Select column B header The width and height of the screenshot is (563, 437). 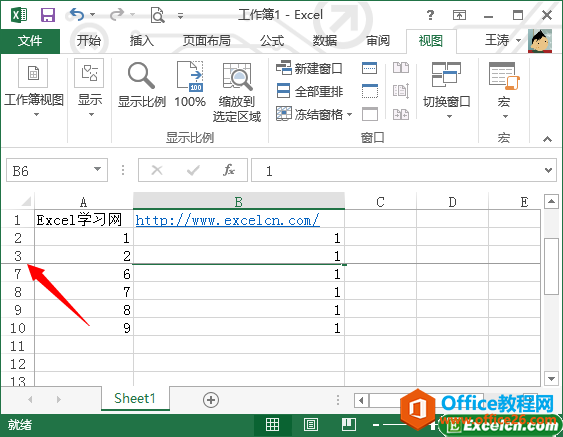point(239,201)
